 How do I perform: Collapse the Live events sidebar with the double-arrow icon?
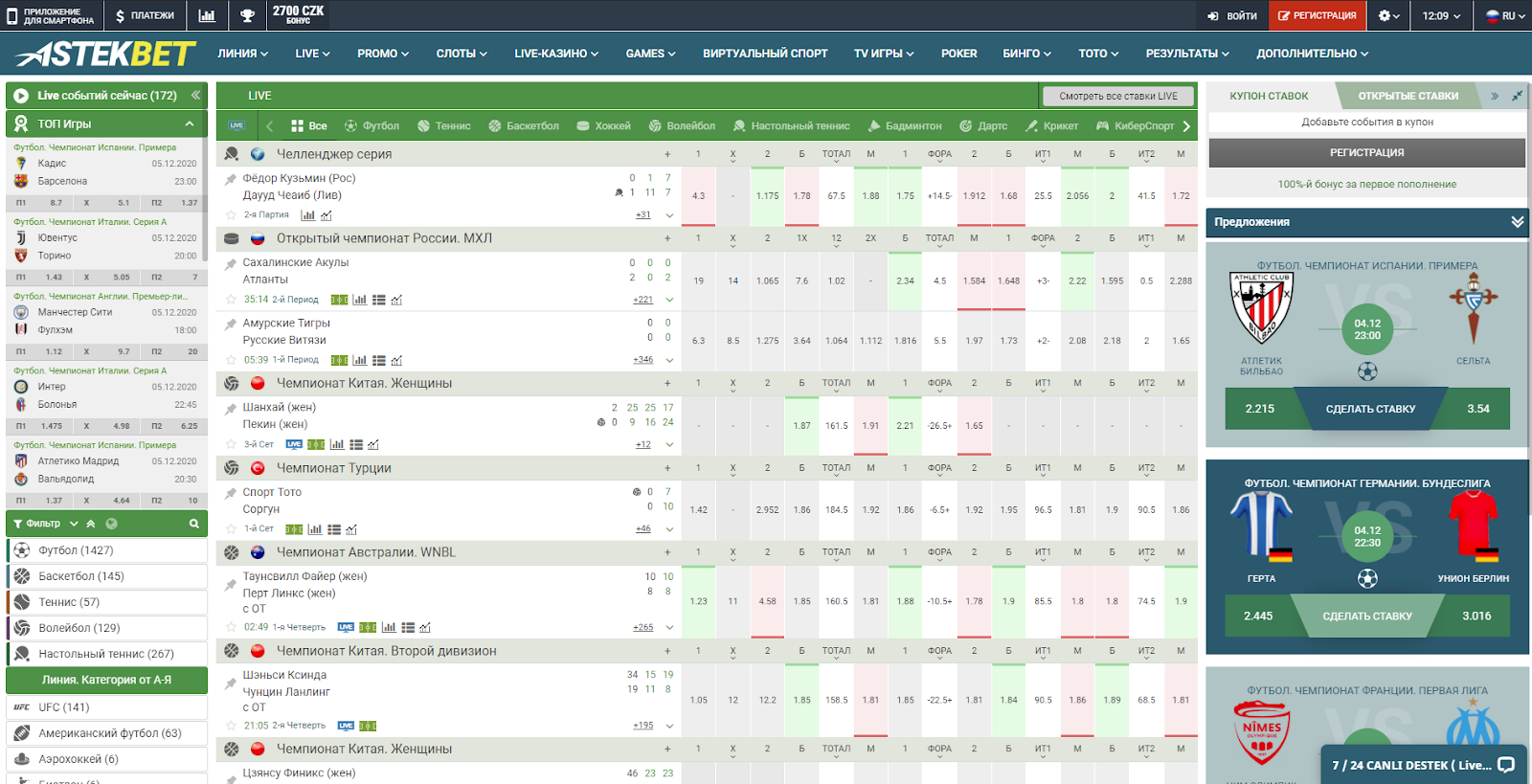[195, 96]
